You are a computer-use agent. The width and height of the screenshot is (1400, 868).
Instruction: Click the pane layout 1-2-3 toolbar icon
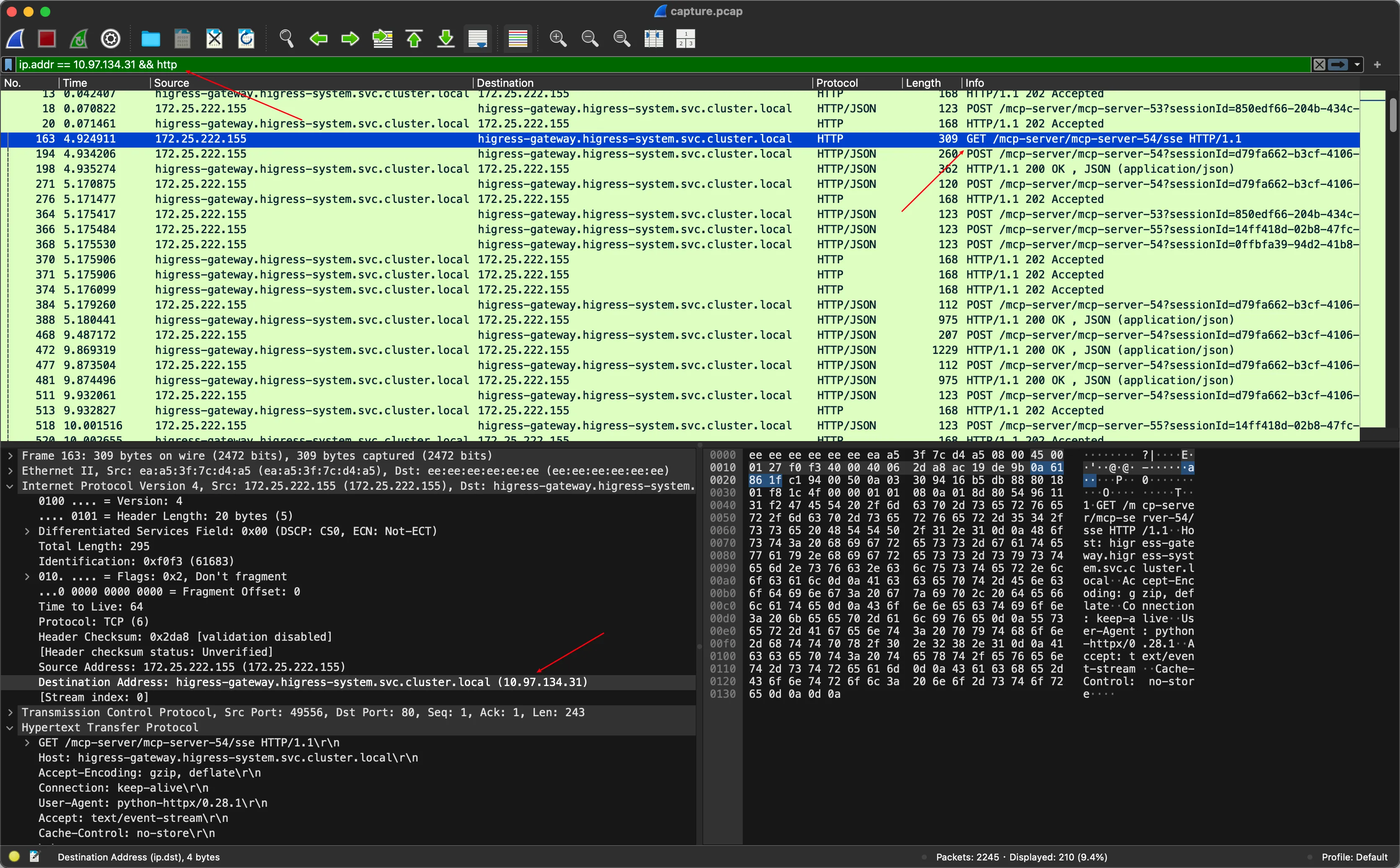686,39
